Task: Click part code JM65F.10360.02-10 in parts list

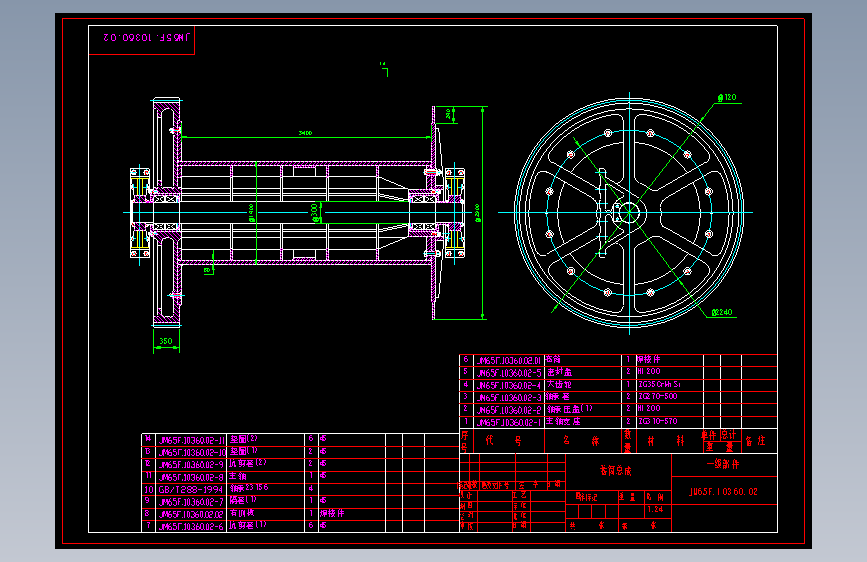Action: point(192,452)
